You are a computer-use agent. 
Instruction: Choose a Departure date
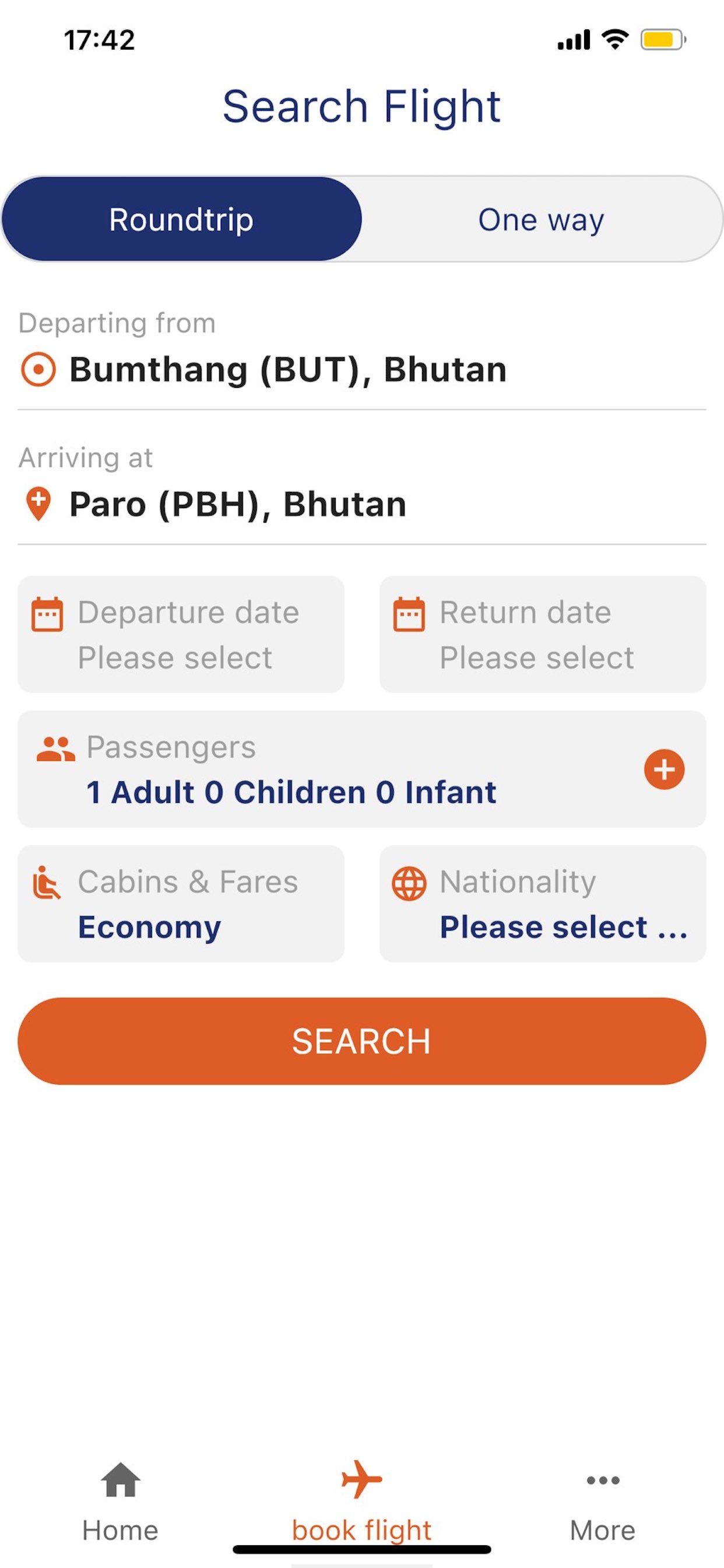(181, 633)
